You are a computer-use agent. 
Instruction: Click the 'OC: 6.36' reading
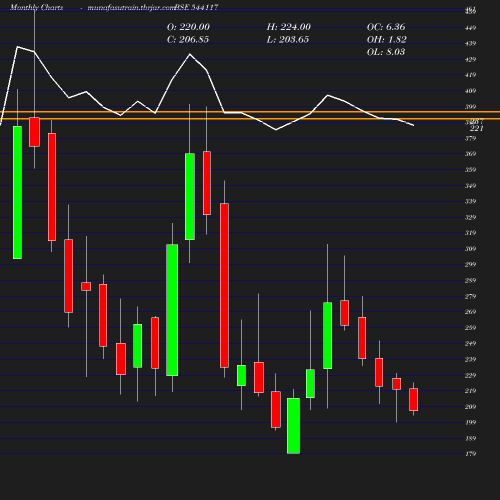point(386,27)
